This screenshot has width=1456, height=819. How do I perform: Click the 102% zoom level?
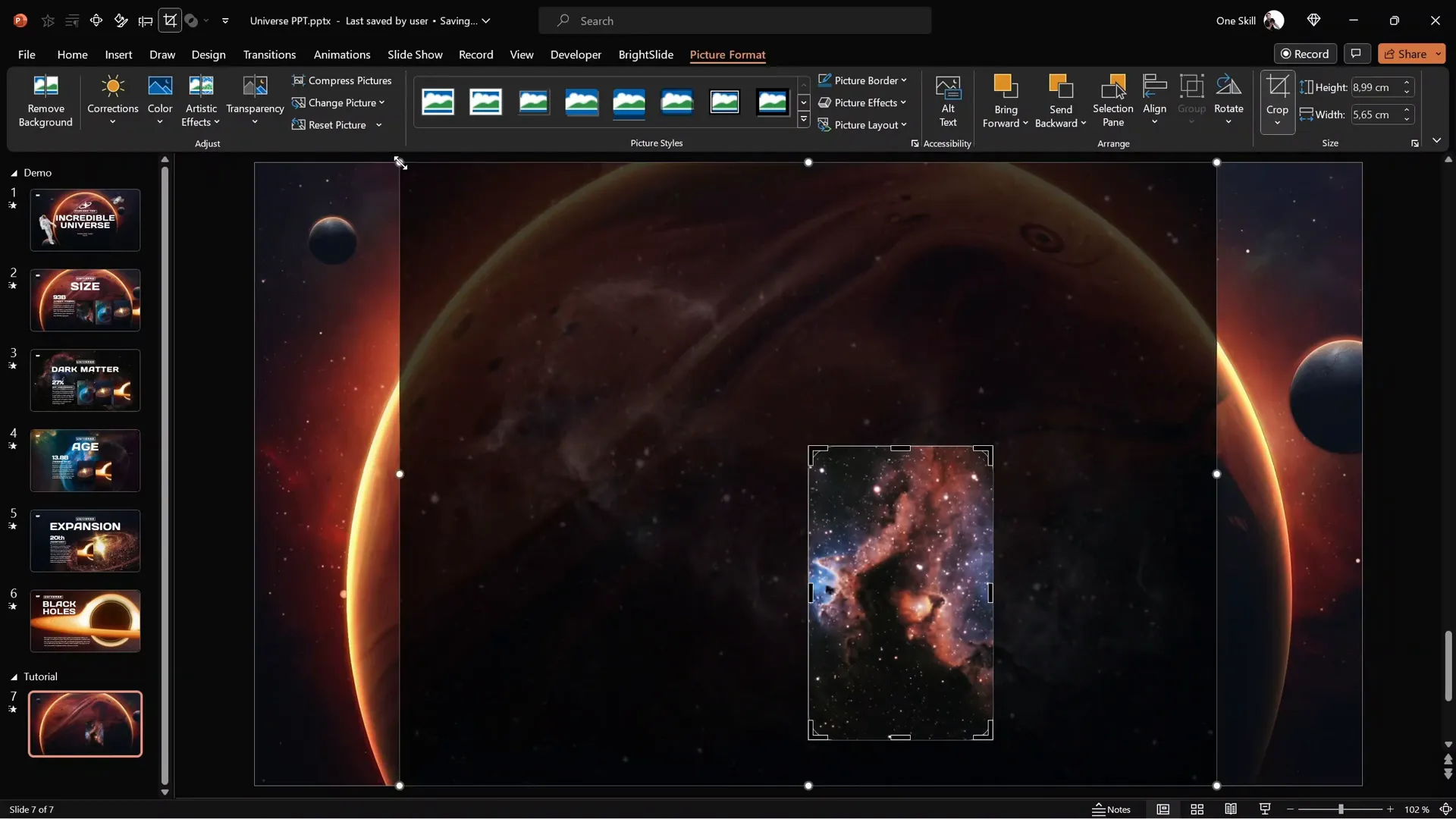(1416, 809)
